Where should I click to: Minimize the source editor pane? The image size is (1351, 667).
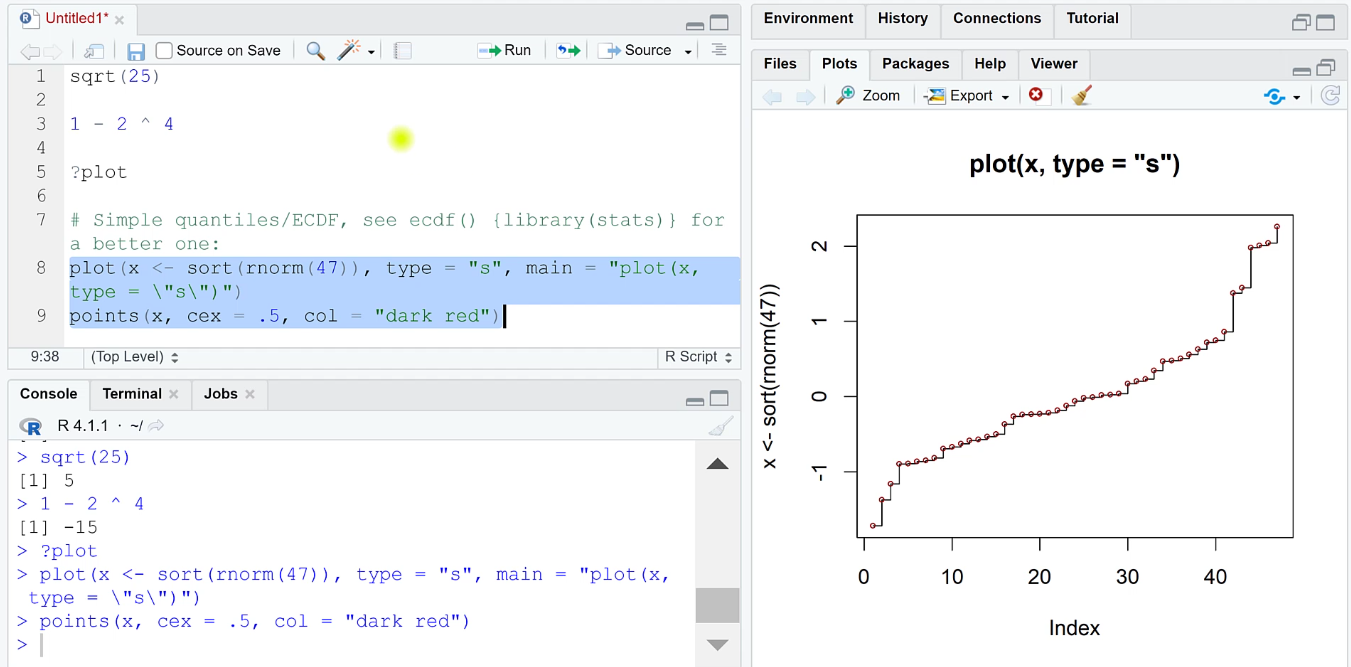[x=695, y=25]
